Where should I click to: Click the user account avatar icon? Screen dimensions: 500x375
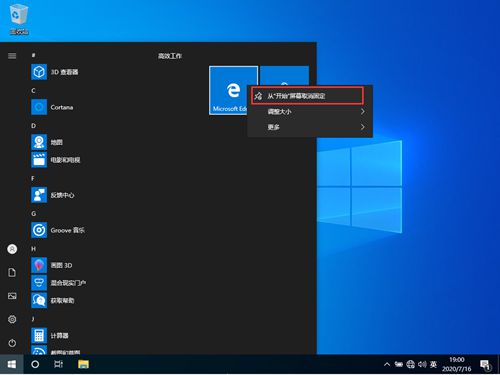point(12,249)
